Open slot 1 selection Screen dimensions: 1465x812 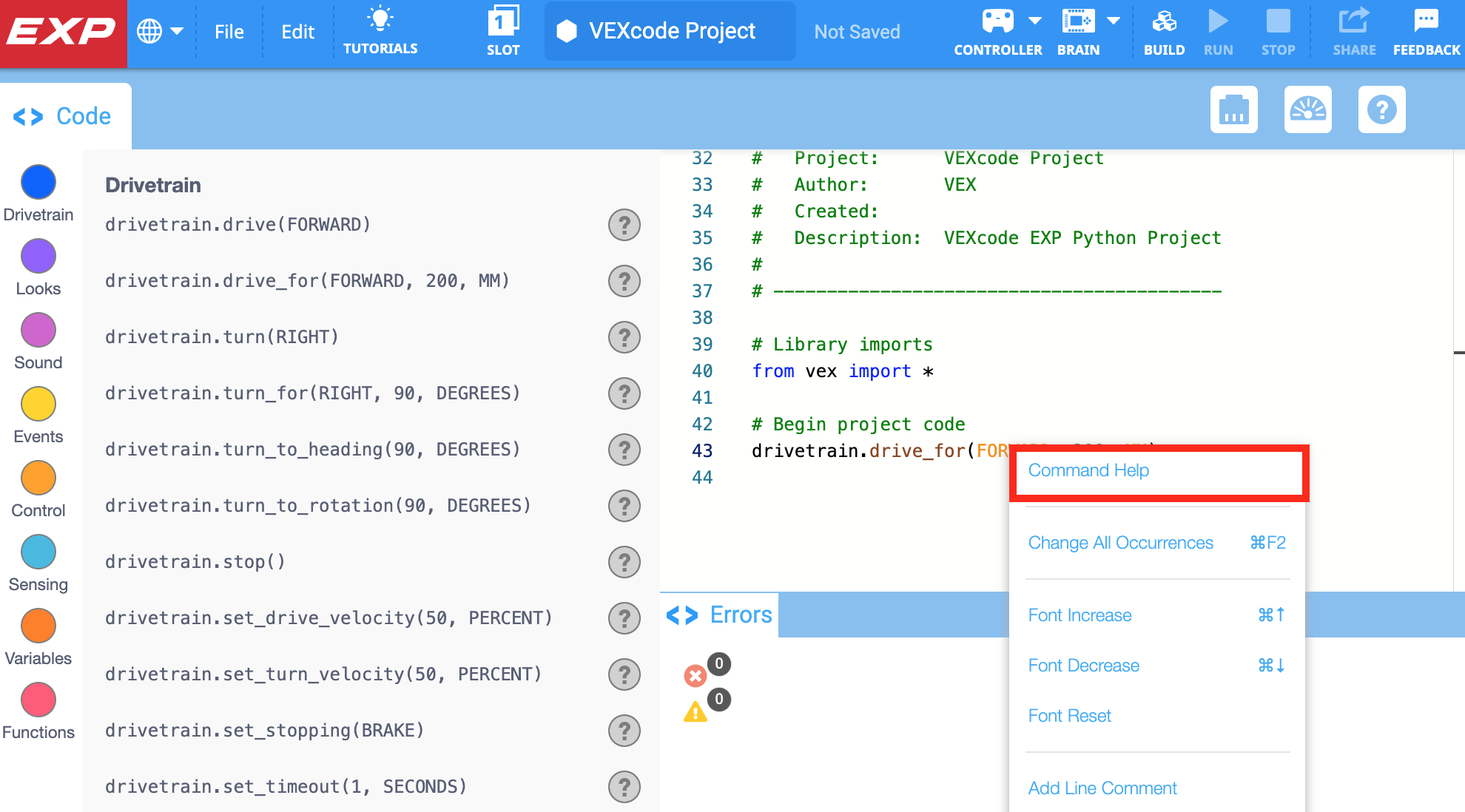pyautogui.click(x=503, y=30)
